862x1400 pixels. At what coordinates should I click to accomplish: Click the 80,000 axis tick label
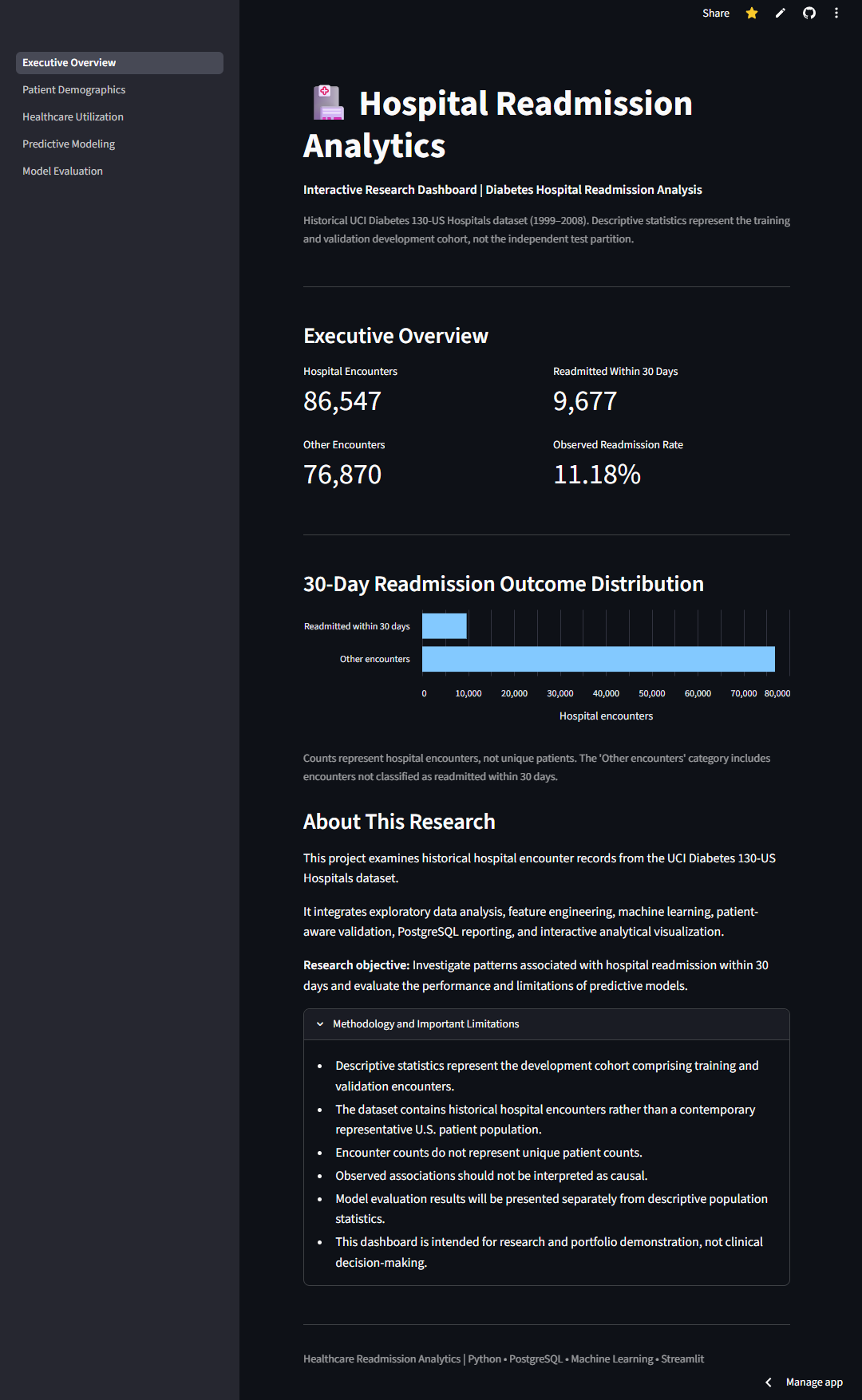777,694
